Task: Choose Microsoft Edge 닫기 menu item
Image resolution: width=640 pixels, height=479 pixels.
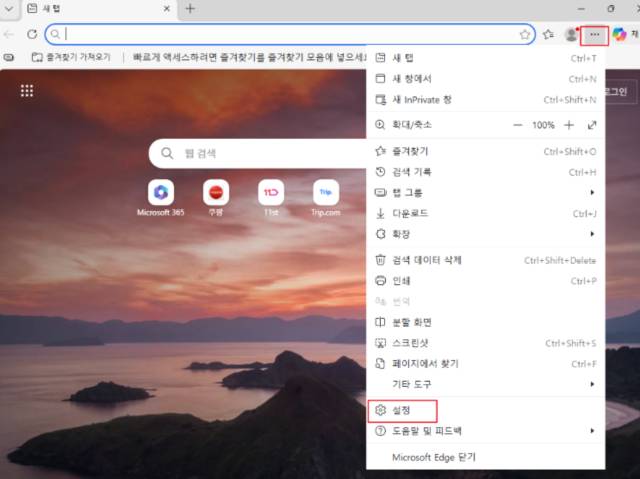Action: (486, 457)
